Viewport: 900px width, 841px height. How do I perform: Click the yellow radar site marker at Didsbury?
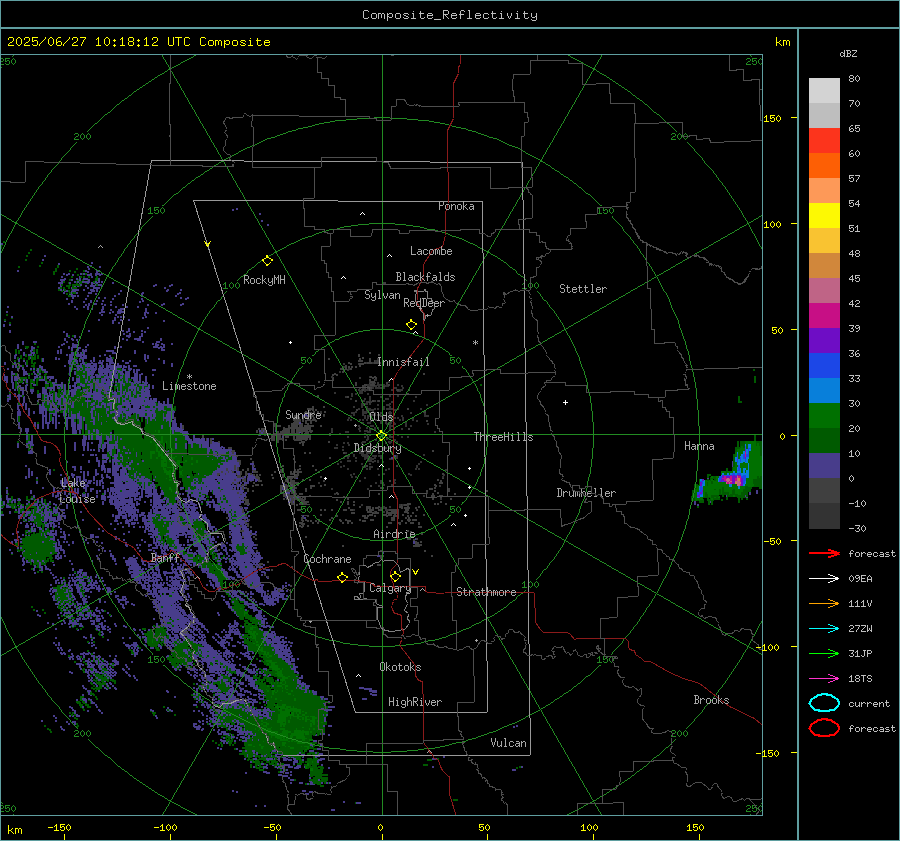(x=382, y=436)
